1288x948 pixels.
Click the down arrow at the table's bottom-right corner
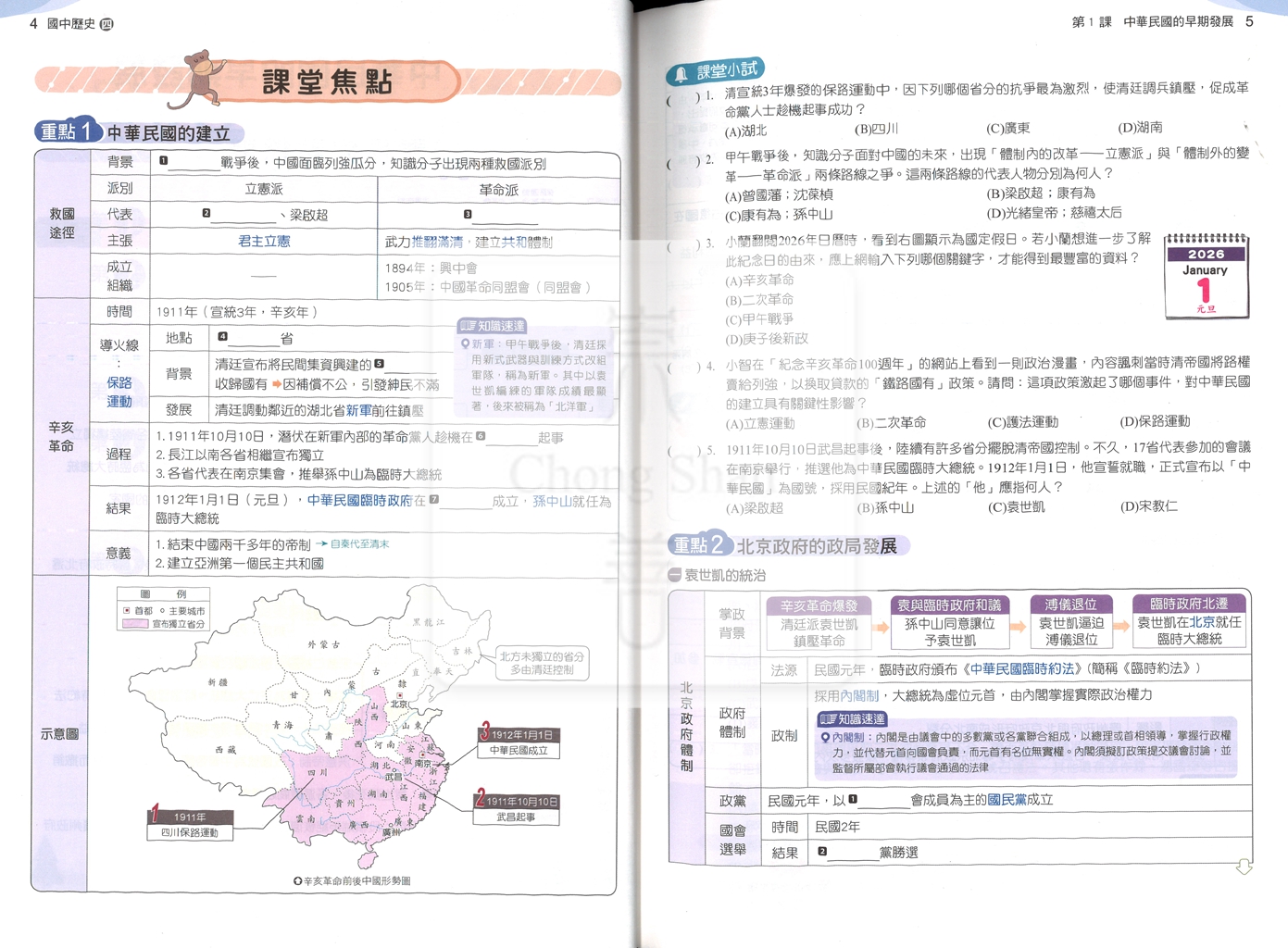(x=1244, y=867)
